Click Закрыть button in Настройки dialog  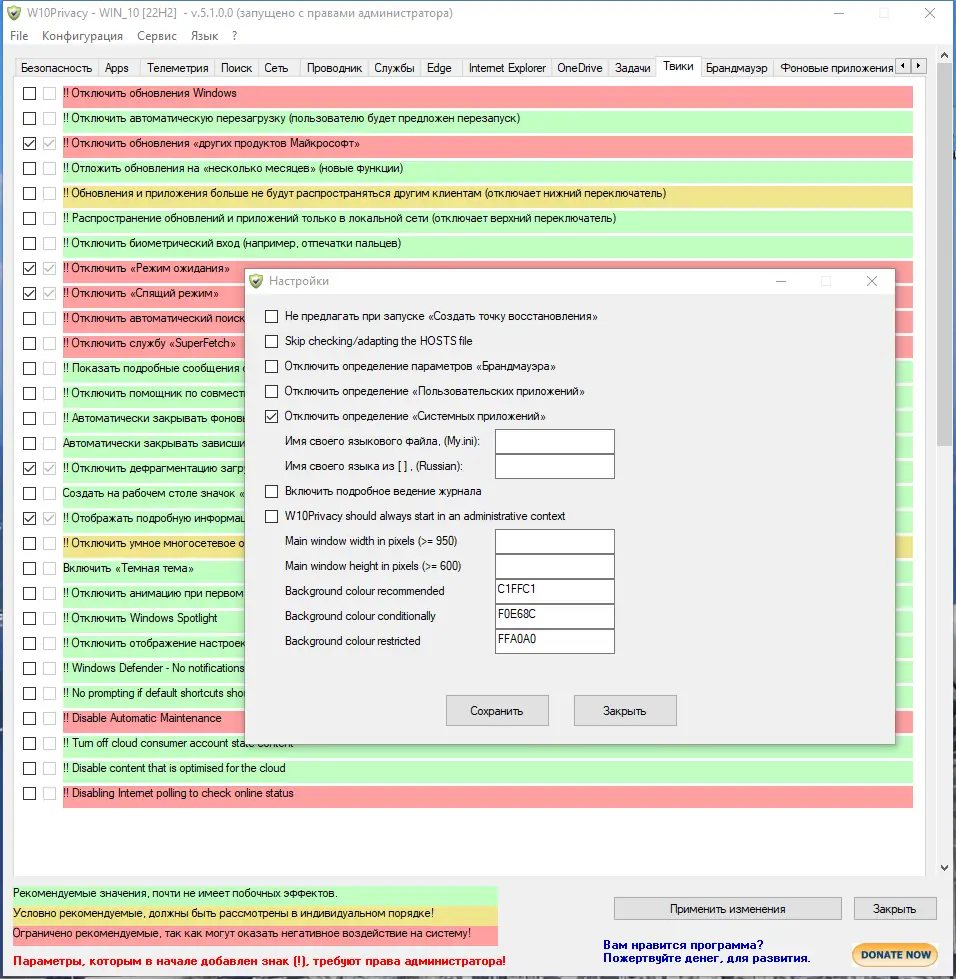point(625,711)
